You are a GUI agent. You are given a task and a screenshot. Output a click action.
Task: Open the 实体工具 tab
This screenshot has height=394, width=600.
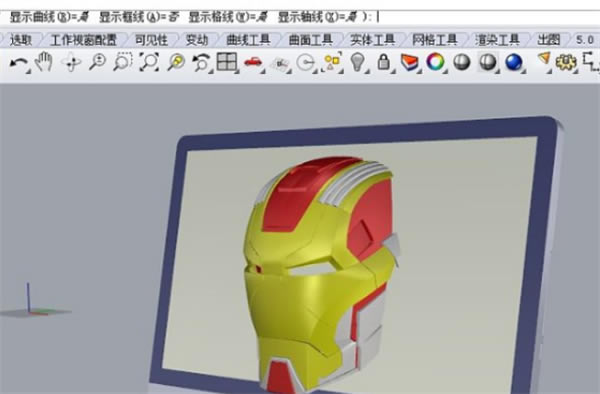click(x=372, y=40)
